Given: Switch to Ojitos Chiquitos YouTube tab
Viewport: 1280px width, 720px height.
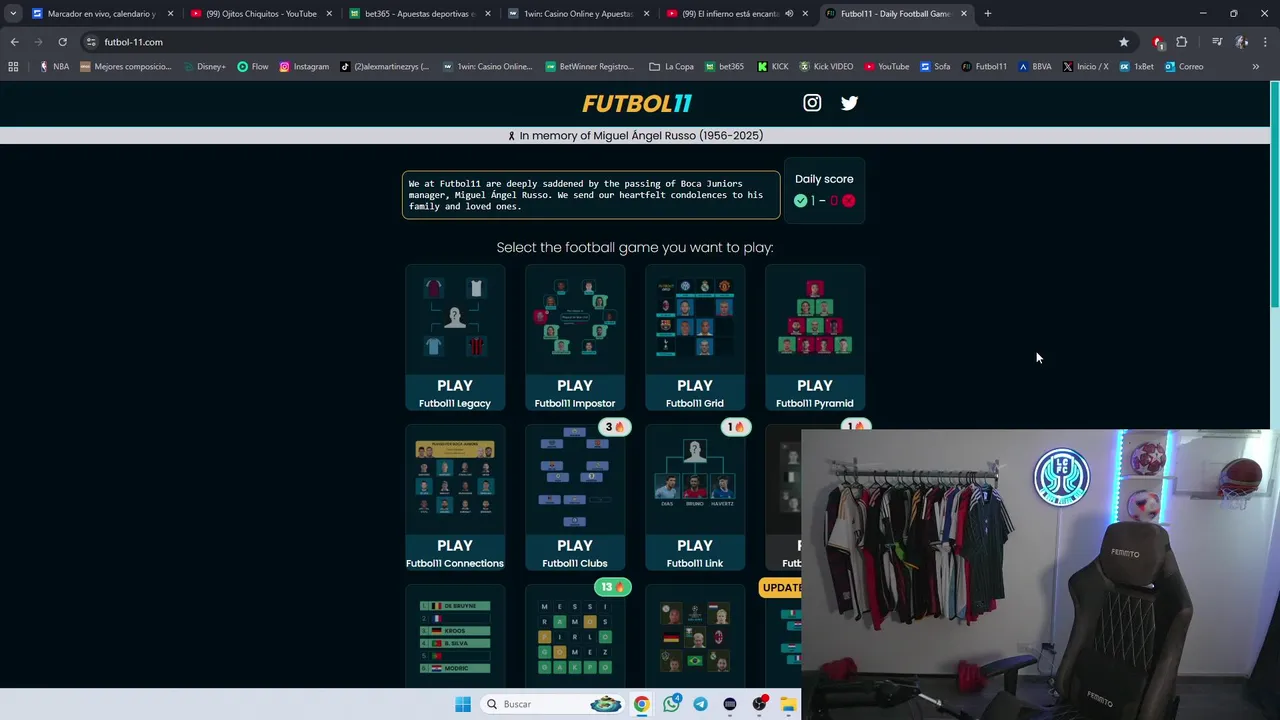Looking at the screenshot, I should pyautogui.click(x=261, y=14).
